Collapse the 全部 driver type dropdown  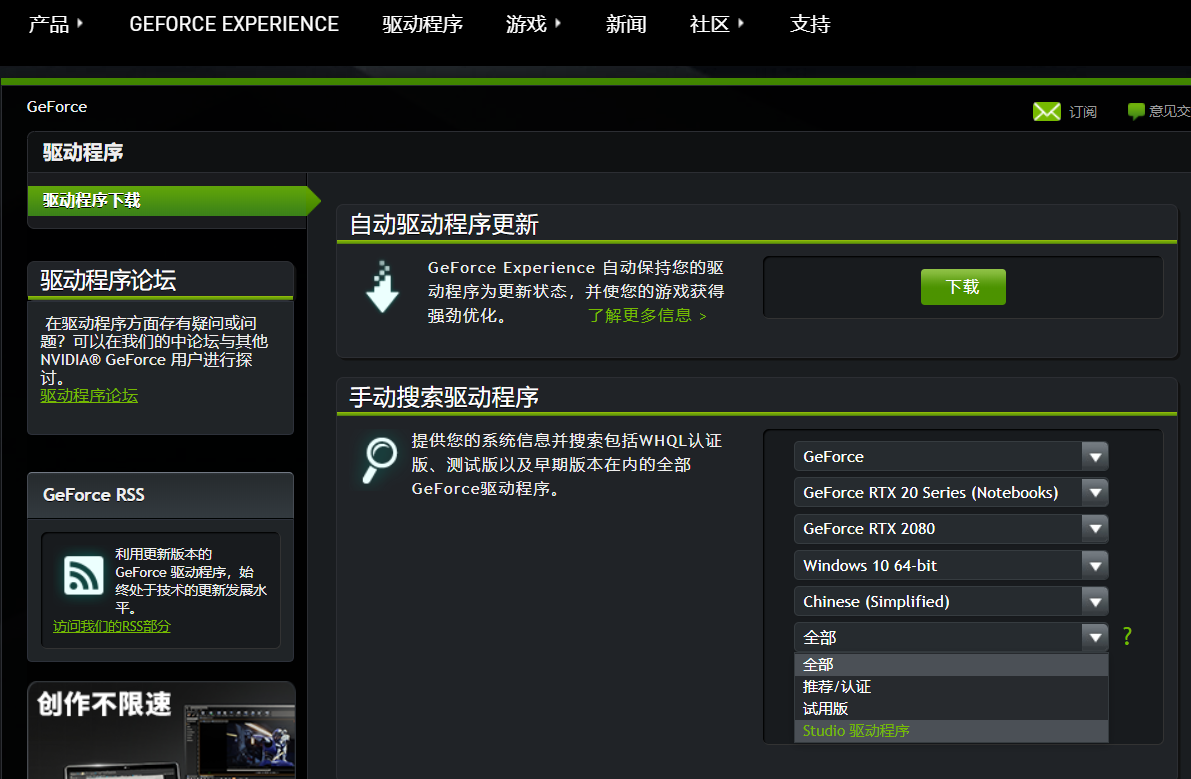951,638
